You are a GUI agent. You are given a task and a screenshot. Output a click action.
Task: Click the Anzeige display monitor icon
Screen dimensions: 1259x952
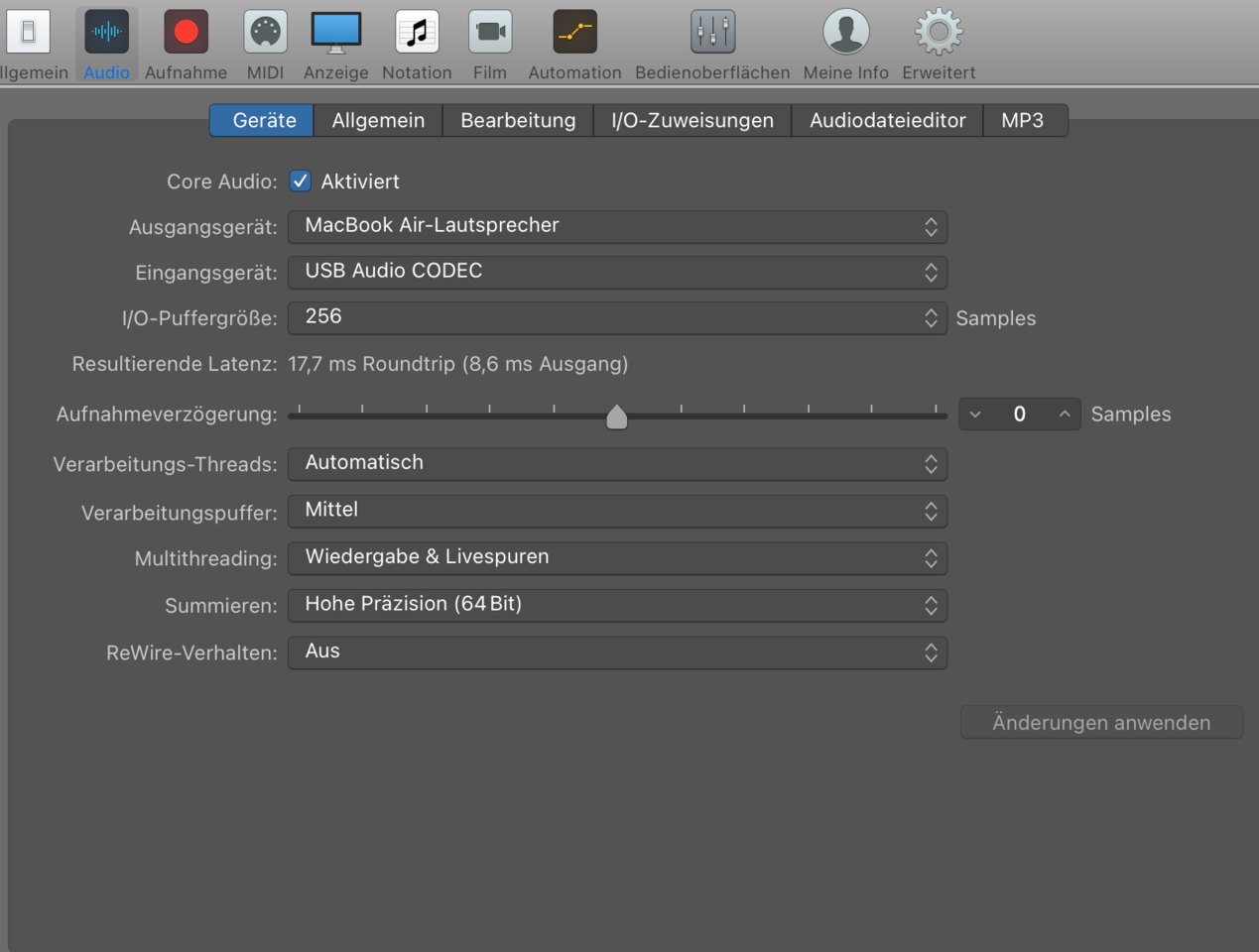pyautogui.click(x=335, y=33)
